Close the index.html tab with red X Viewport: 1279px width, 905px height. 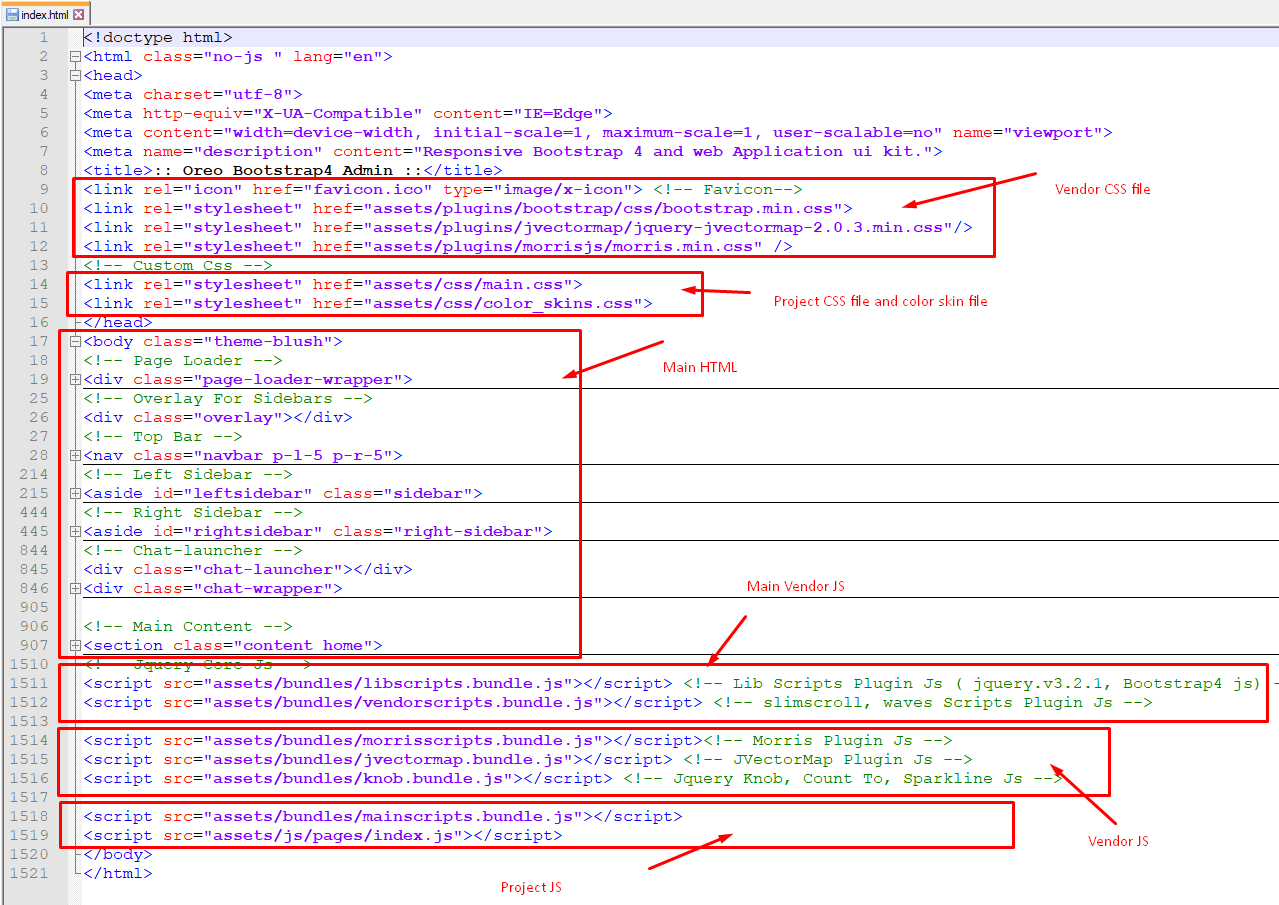coord(79,15)
